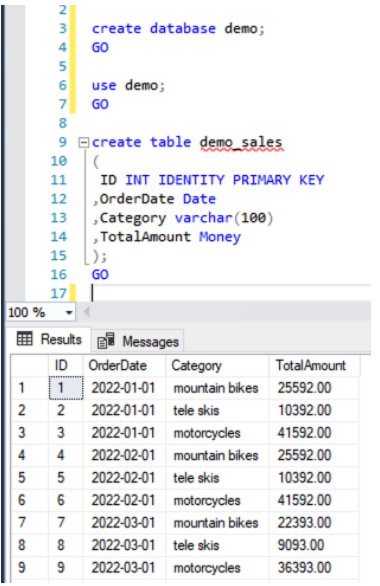Click the OrderDate cell in row 1
Image resolution: width=380 pixels, height=586 pixels.
123,388
